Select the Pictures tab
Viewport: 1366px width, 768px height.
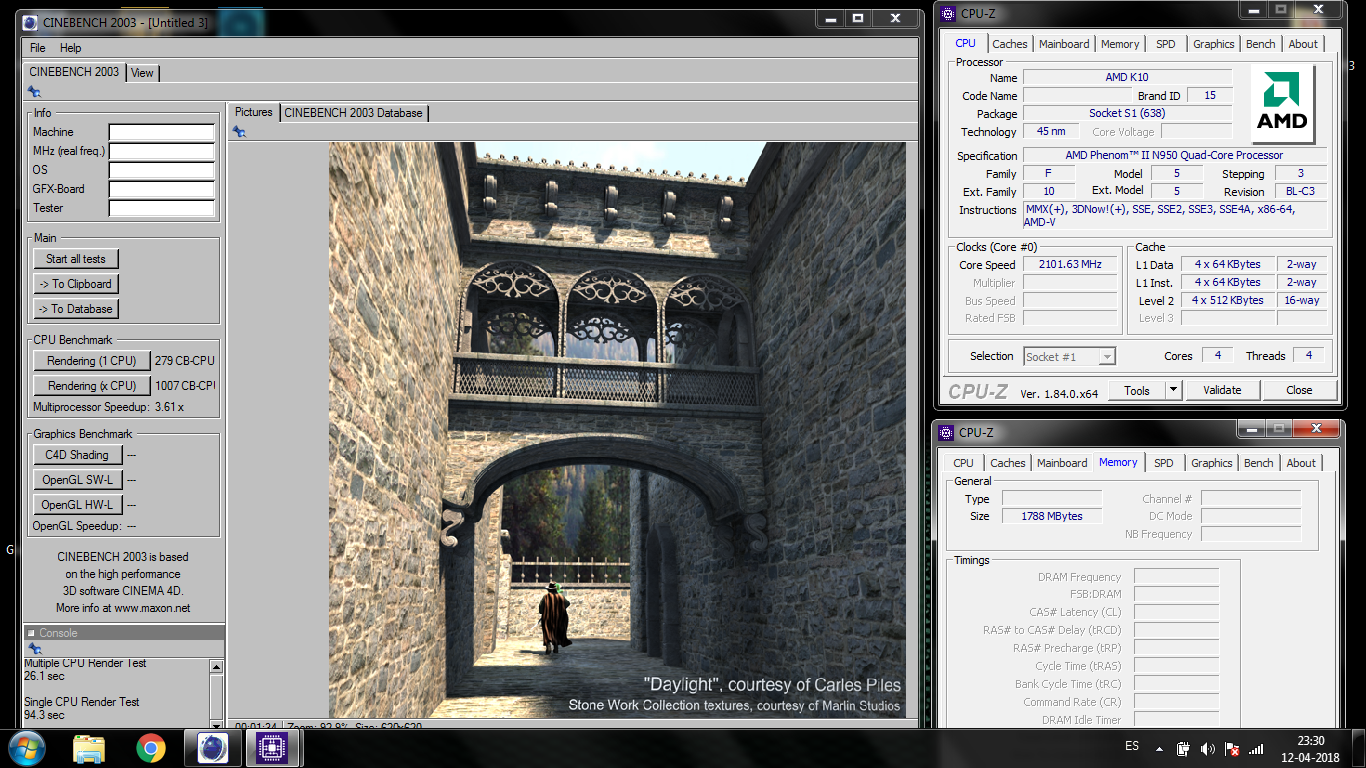click(x=253, y=112)
